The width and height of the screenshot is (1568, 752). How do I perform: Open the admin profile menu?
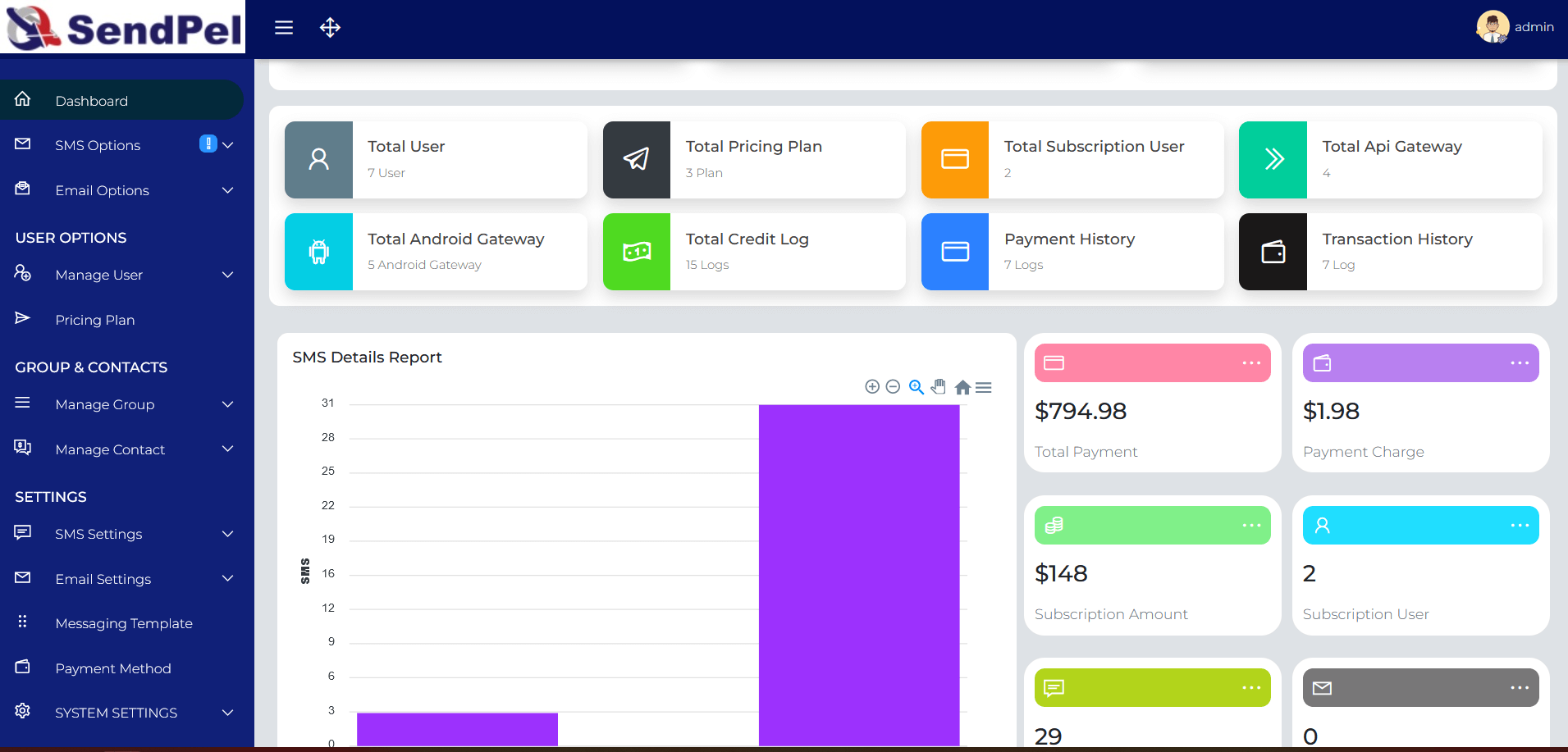1515,27
